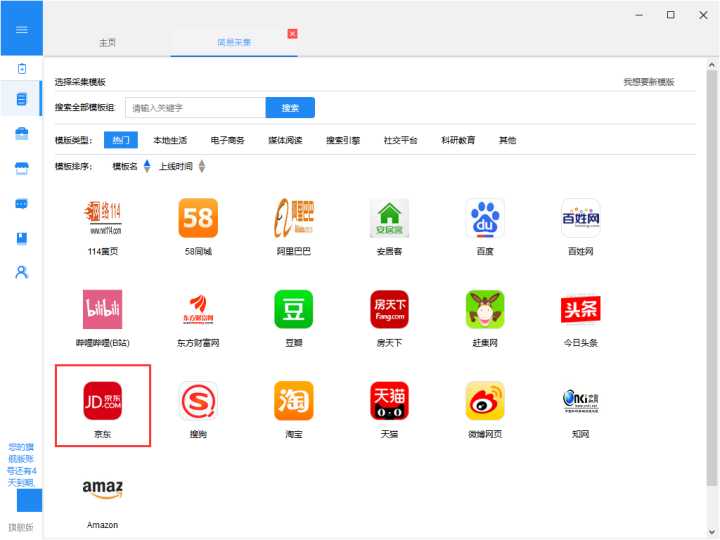The image size is (720, 540).
Task: Filter templates by 社交平台 category
Action: tap(400, 140)
